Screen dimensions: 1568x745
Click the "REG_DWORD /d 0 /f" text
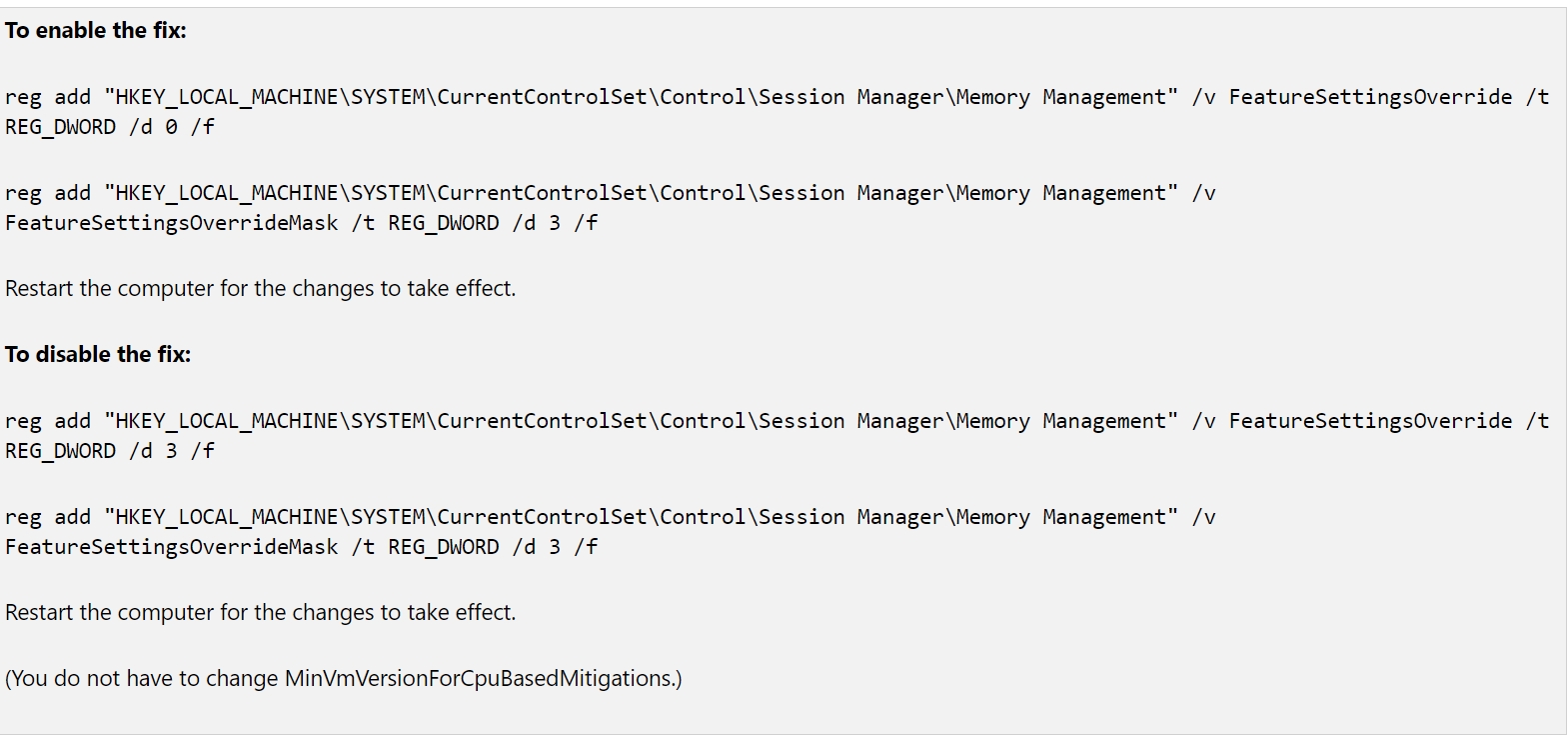tap(110, 127)
